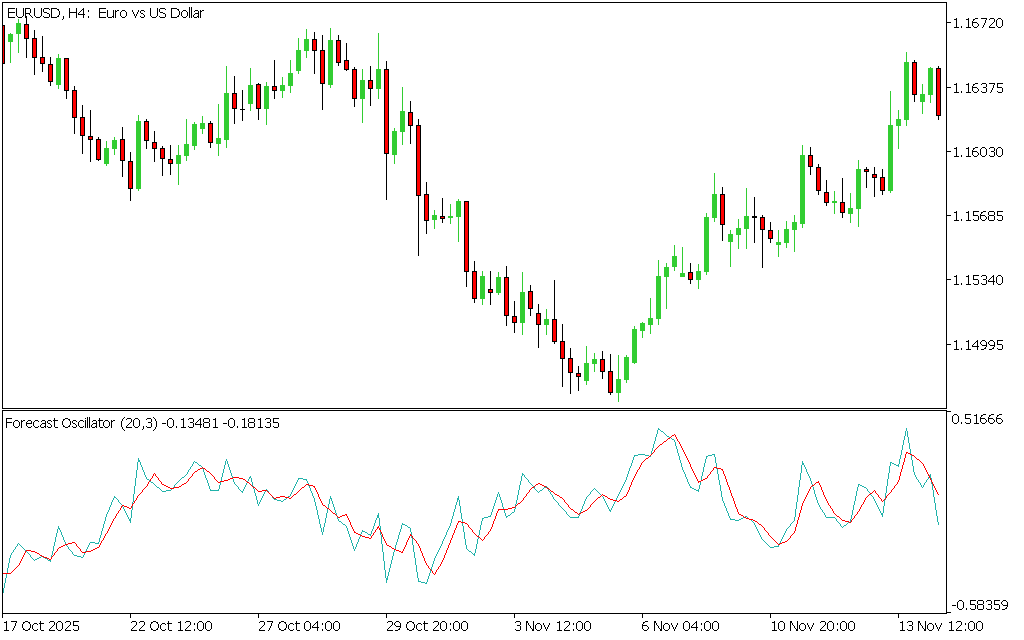
Task: Click the last red candlestick at chart's right edge
Action: (x=938, y=92)
